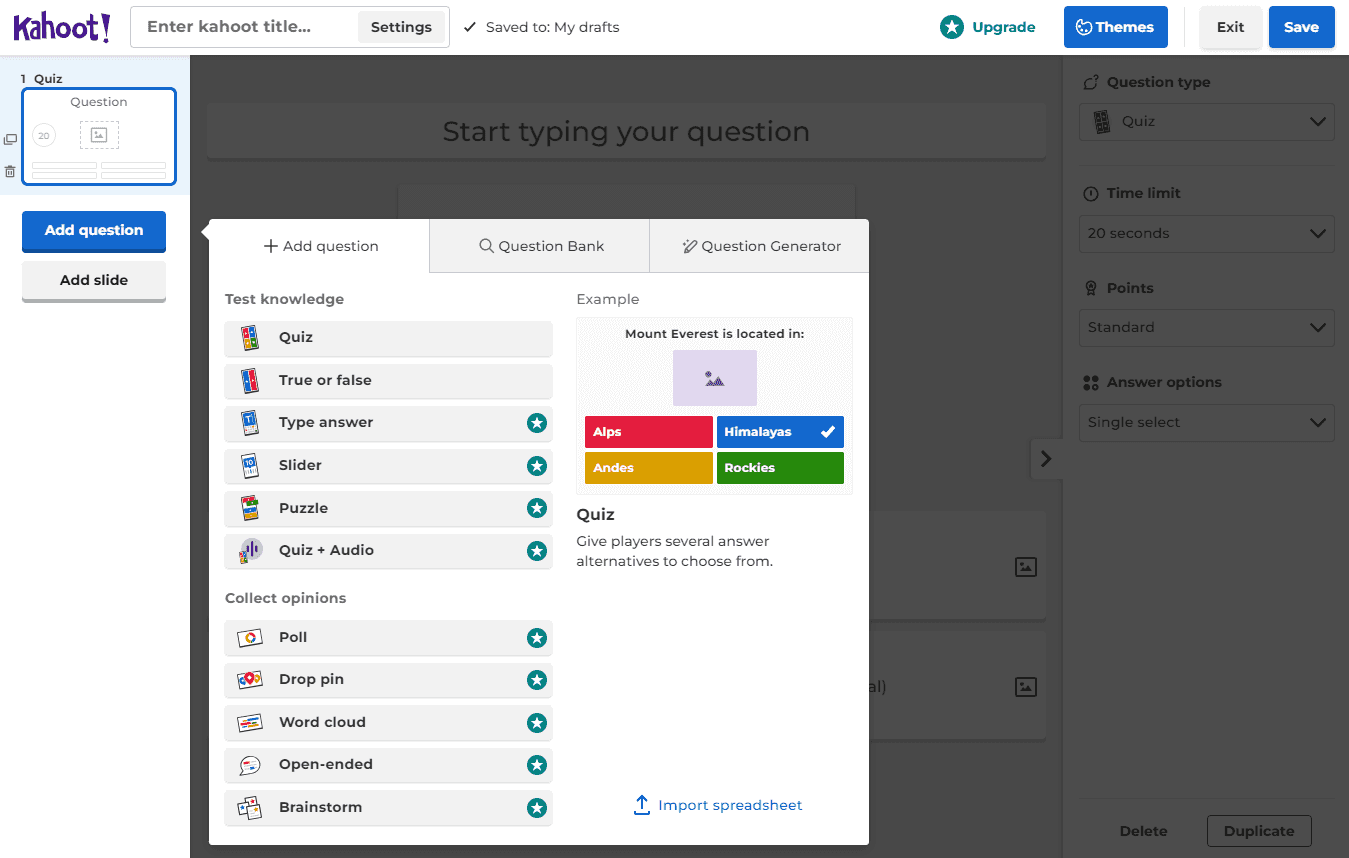Click the yellow Andes answer tile

pyautogui.click(x=649, y=468)
